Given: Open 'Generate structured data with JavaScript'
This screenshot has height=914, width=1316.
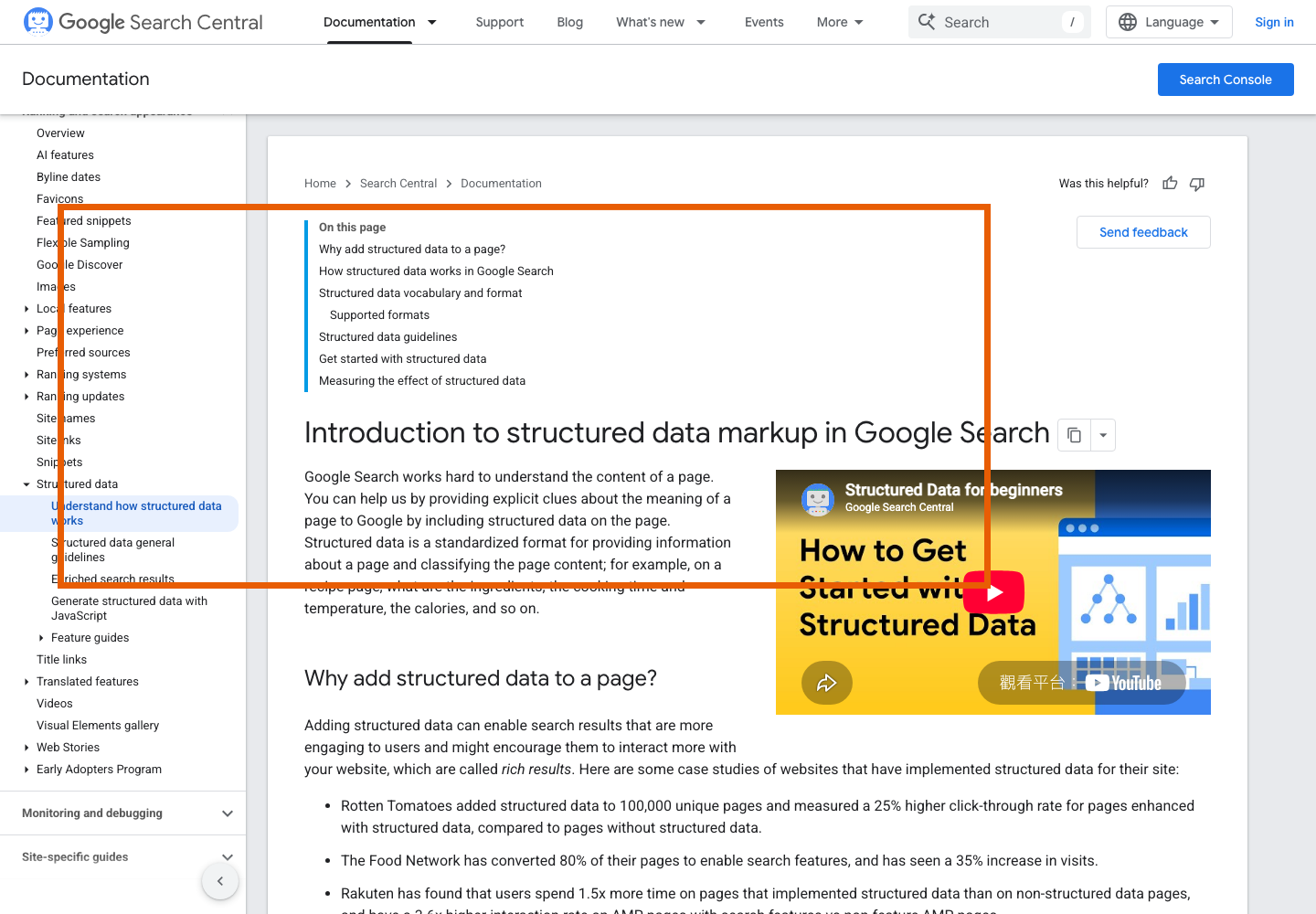Looking at the screenshot, I should coord(130,609).
